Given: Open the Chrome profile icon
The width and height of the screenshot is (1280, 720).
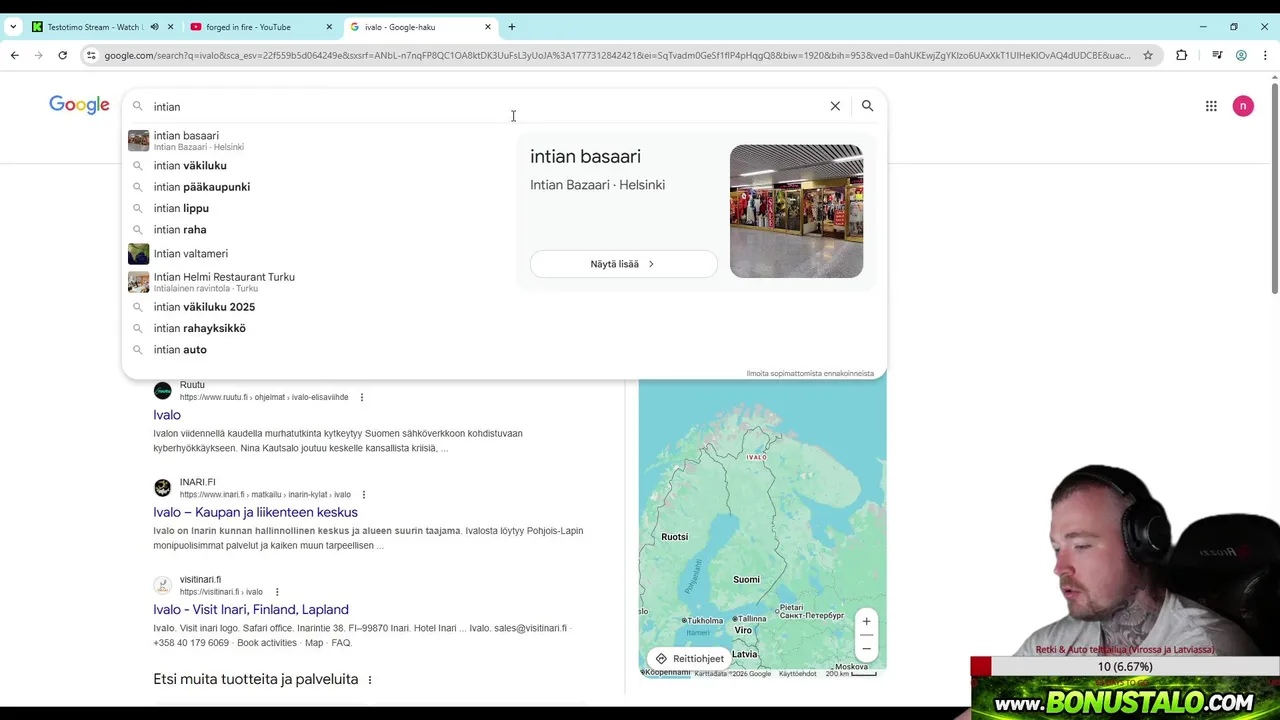Looking at the screenshot, I should (1241, 55).
